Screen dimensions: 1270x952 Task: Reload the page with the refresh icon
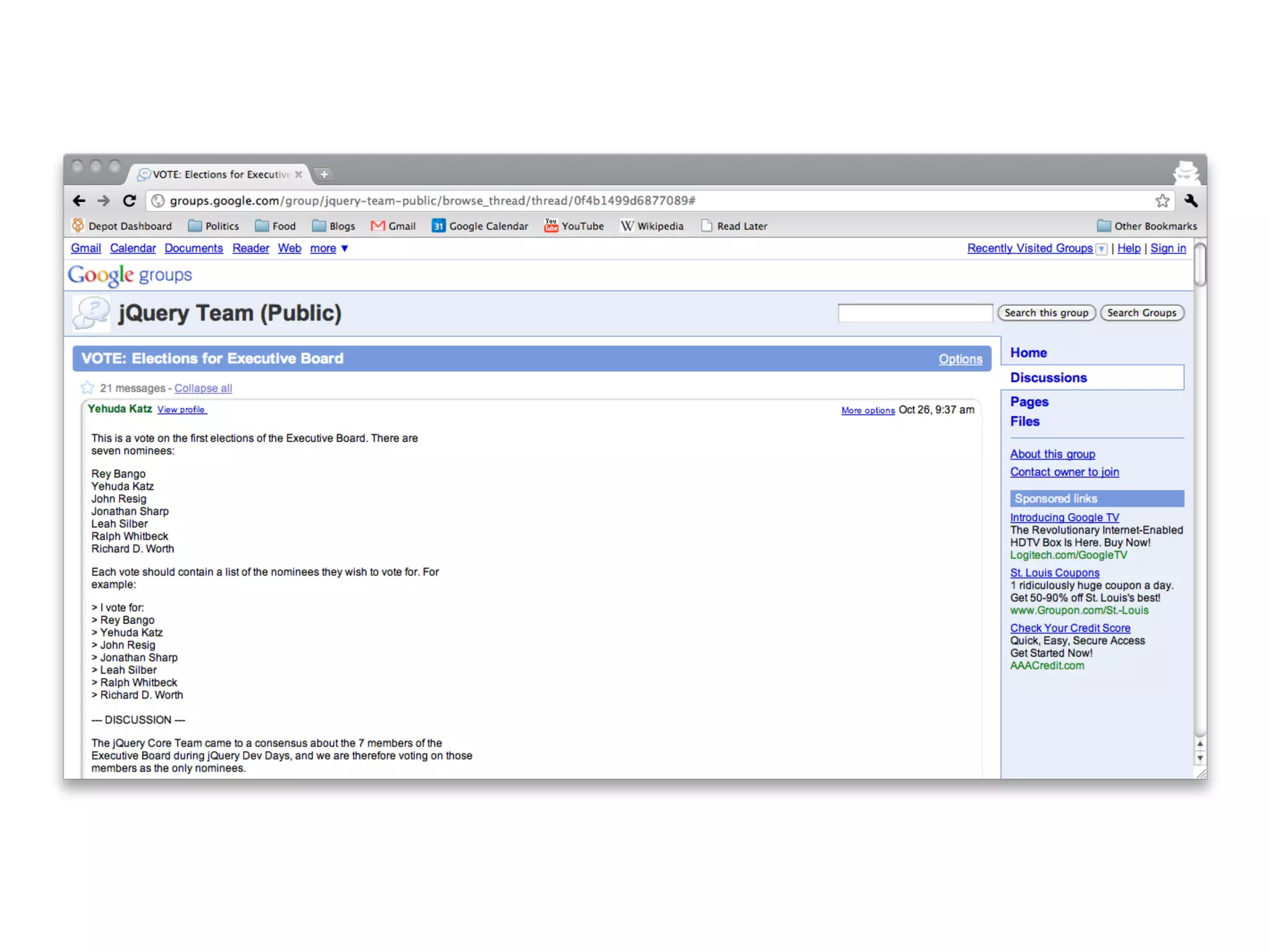point(130,201)
